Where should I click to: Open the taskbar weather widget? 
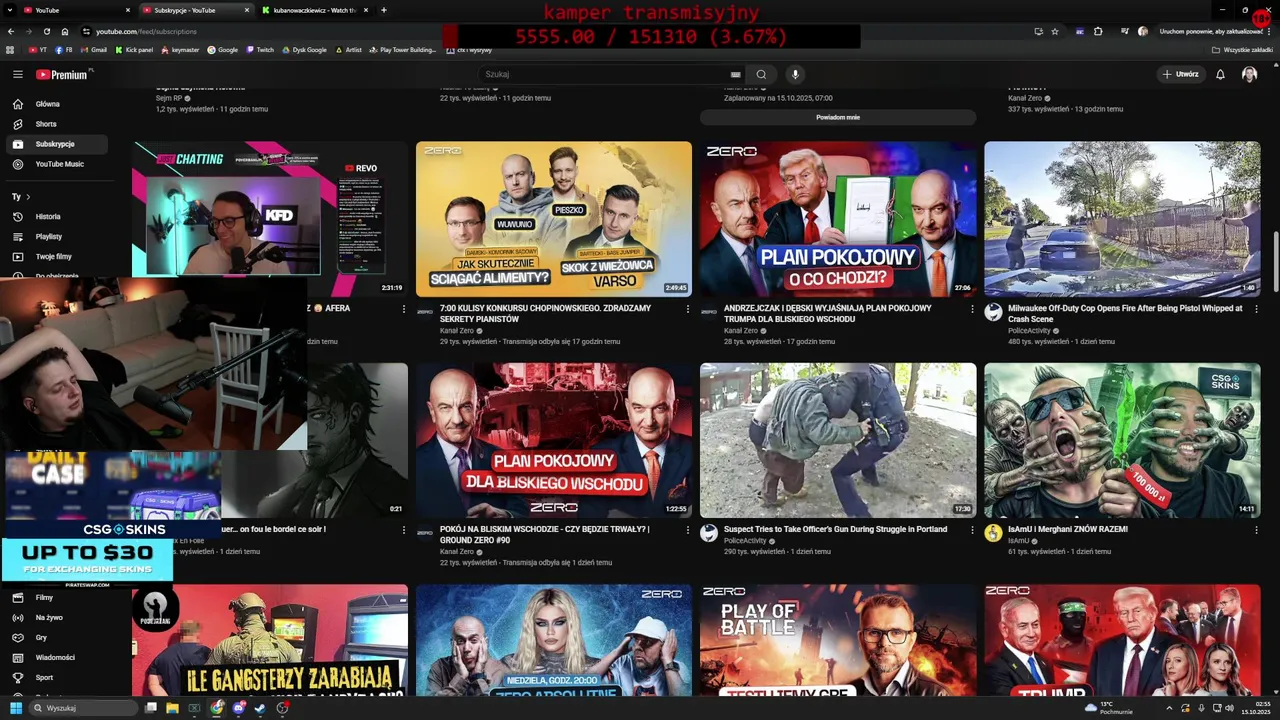pos(1110,708)
